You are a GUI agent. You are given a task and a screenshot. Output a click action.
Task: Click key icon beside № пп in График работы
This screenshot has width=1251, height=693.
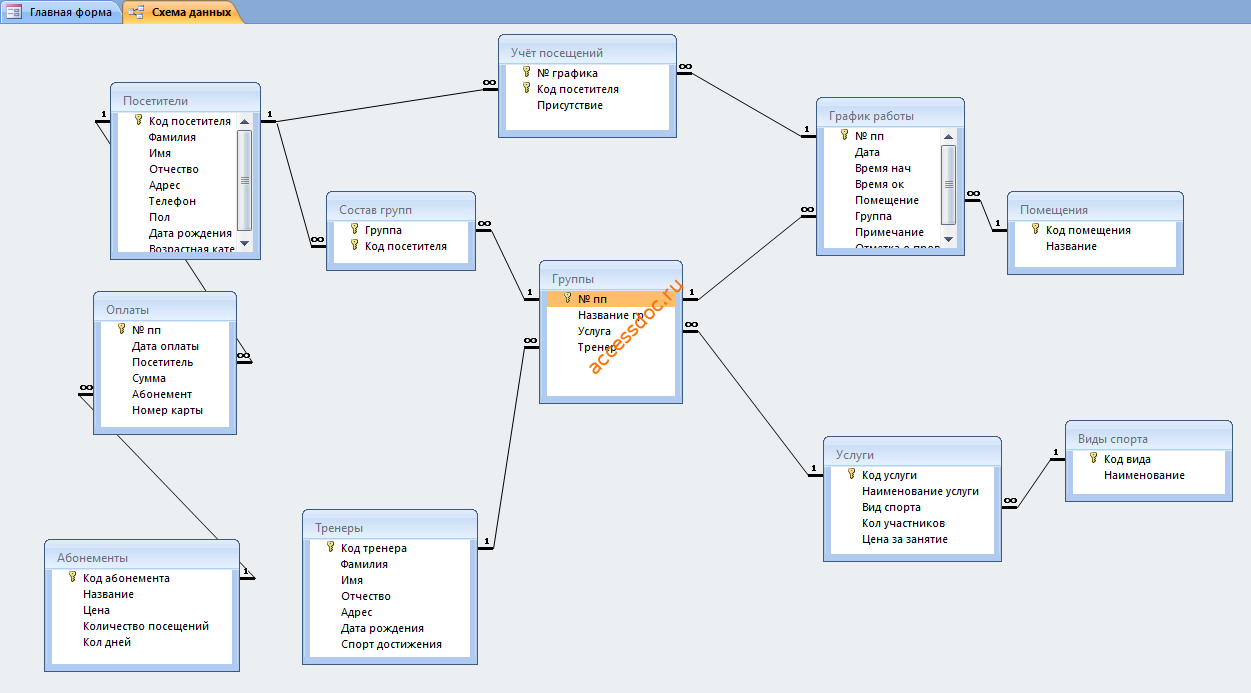[x=844, y=135]
